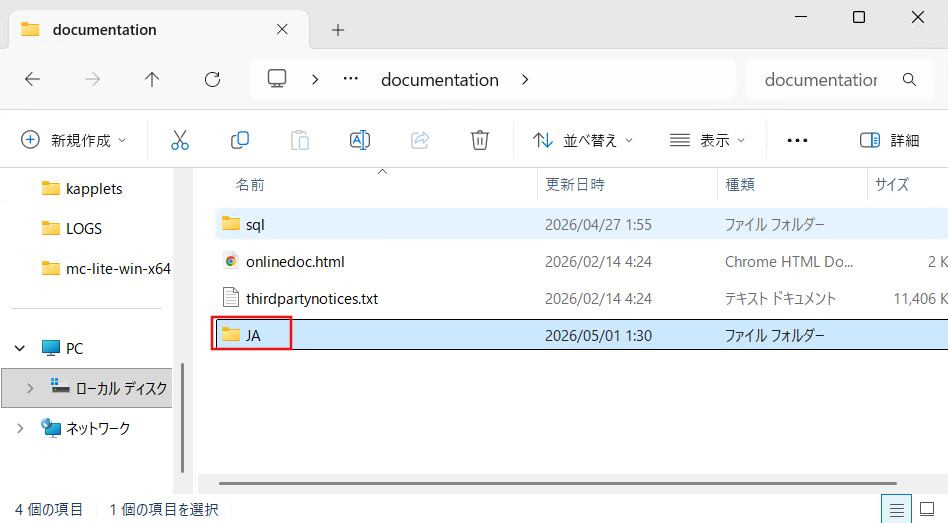Rename the selected item
This screenshot has width=948, height=523.
coord(360,140)
